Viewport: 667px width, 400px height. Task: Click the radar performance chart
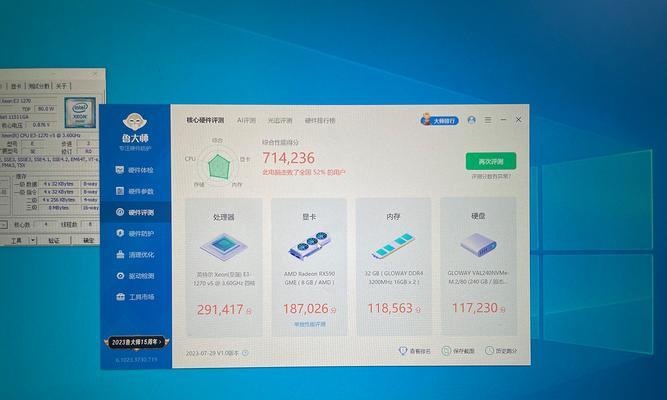point(218,166)
